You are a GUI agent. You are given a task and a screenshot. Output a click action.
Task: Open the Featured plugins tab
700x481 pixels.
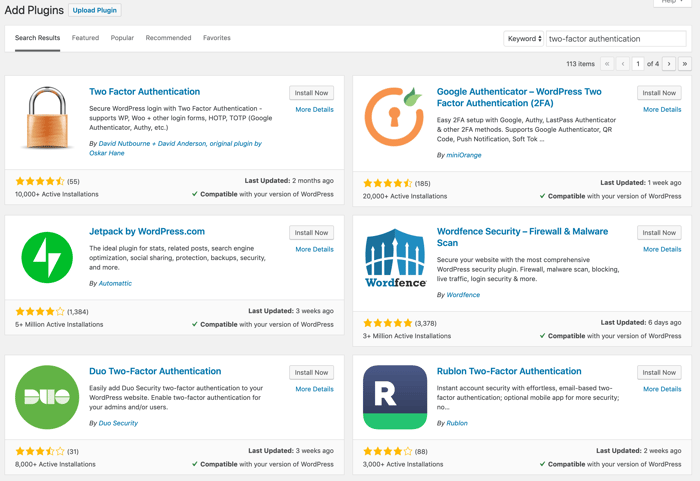tap(85, 38)
